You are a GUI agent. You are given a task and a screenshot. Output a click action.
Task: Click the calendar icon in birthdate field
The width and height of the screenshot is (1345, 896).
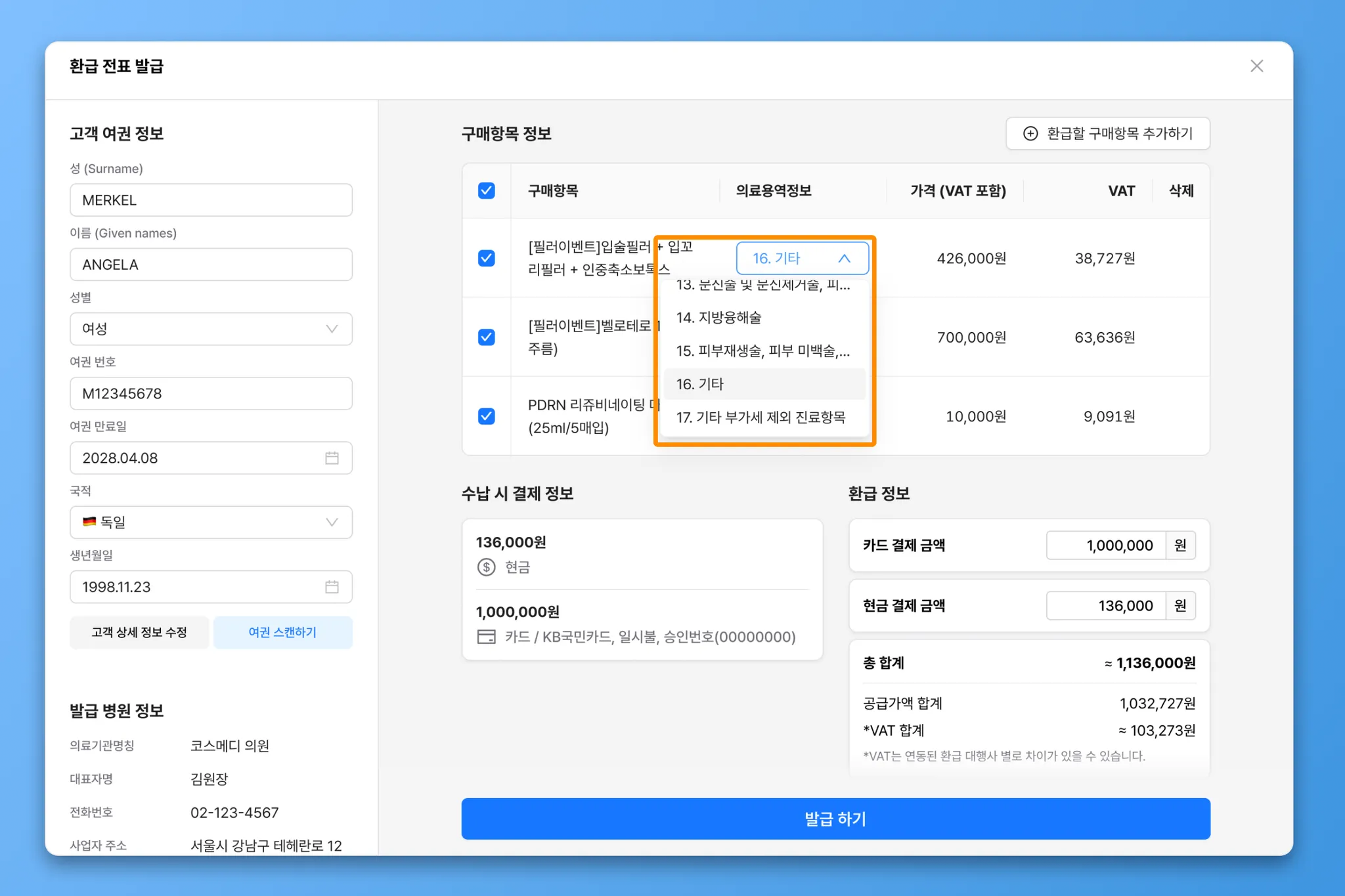(x=332, y=586)
